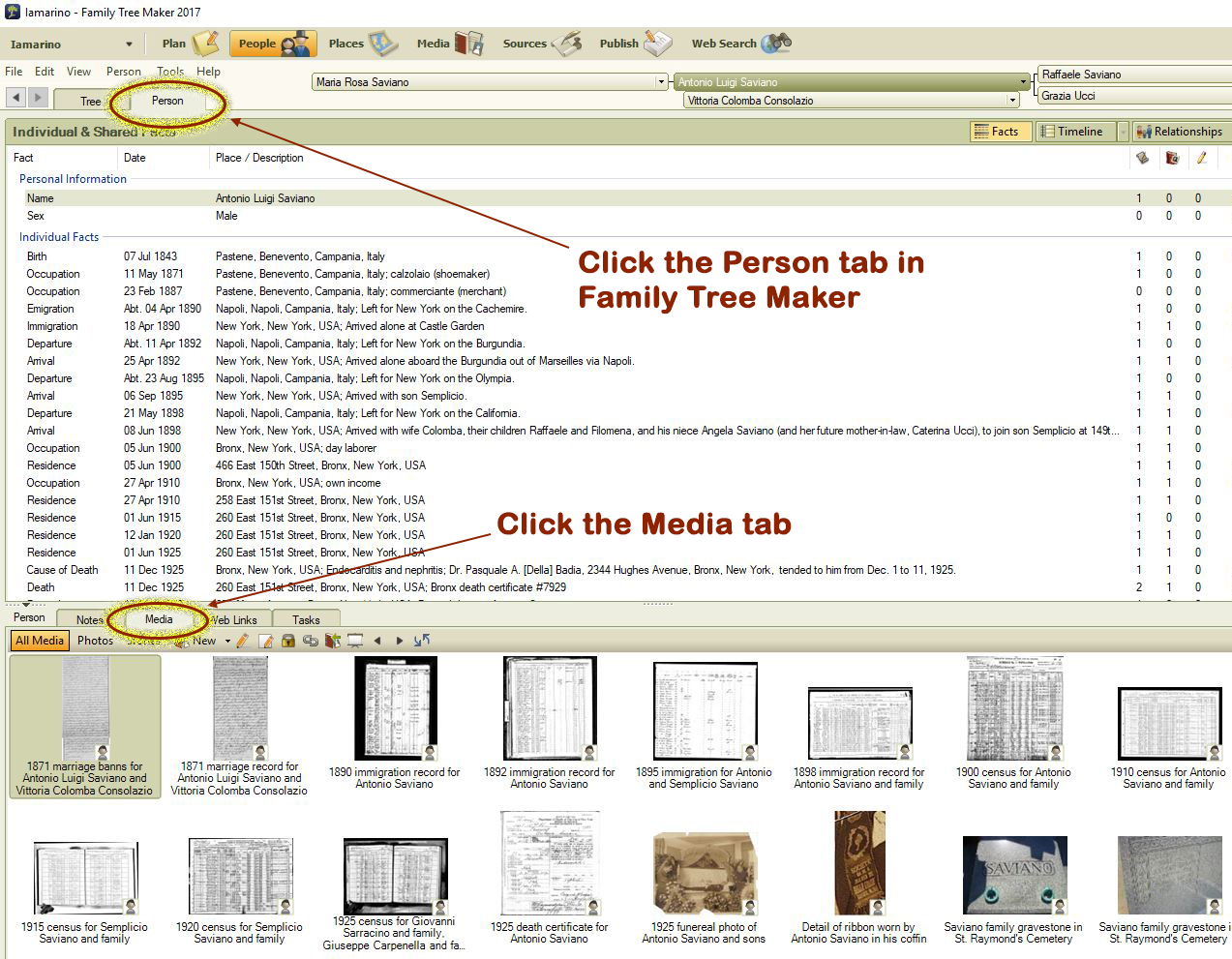Open the Web Links tab
The image size is (1232, 959).
click(x=233, y=620)
